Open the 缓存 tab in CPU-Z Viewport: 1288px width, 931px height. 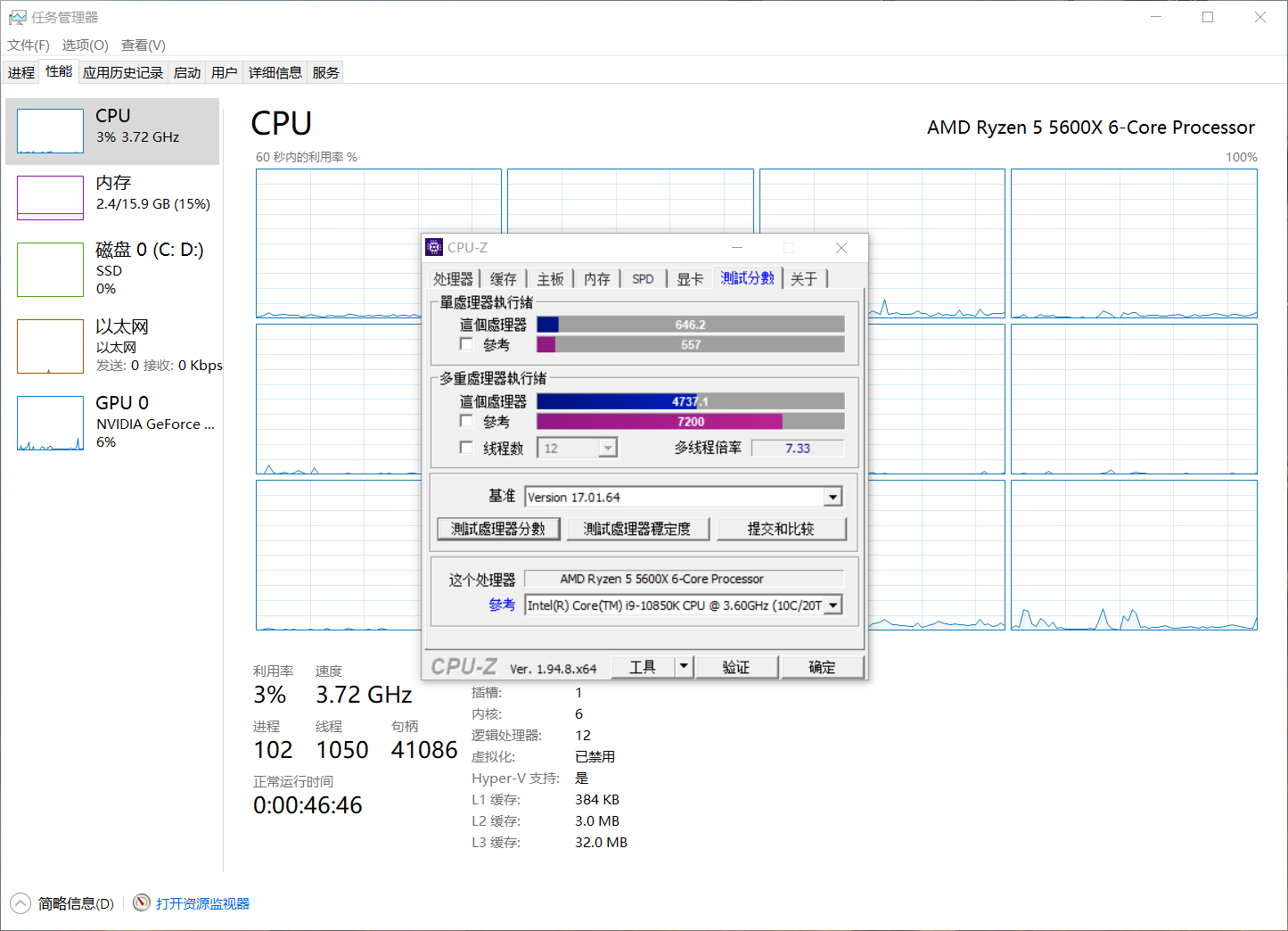[504, 279]
